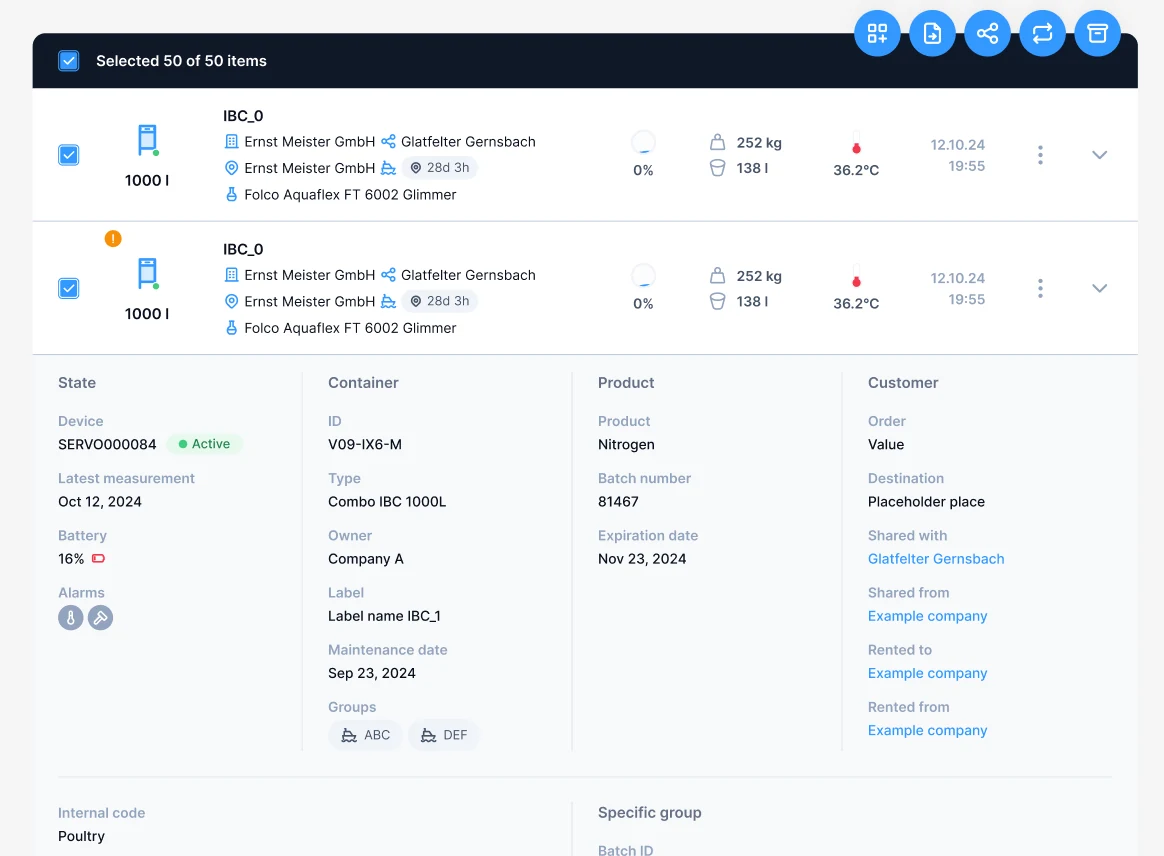Click container ID V09-IX6-M
Image resolution: width=1164 pixels, height=856 pixels.
coord(364,445)
